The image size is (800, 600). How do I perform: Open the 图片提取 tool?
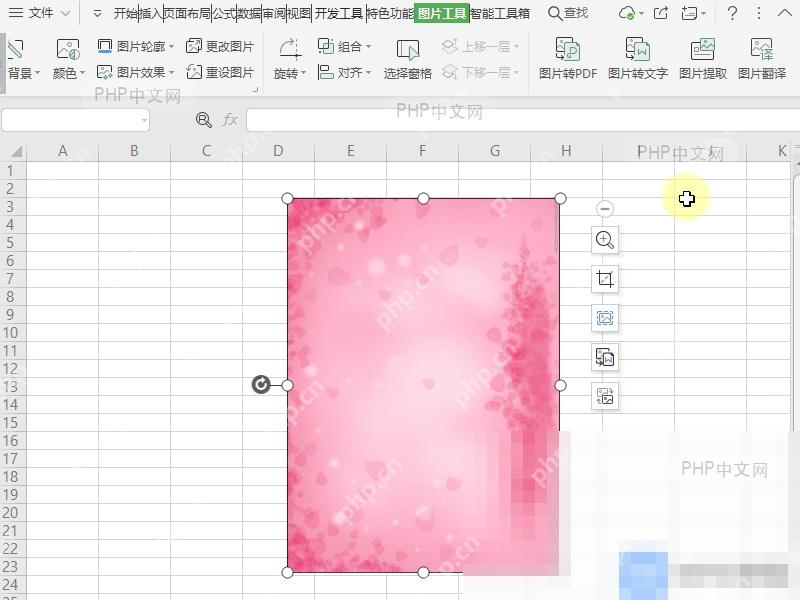(703, 59)
